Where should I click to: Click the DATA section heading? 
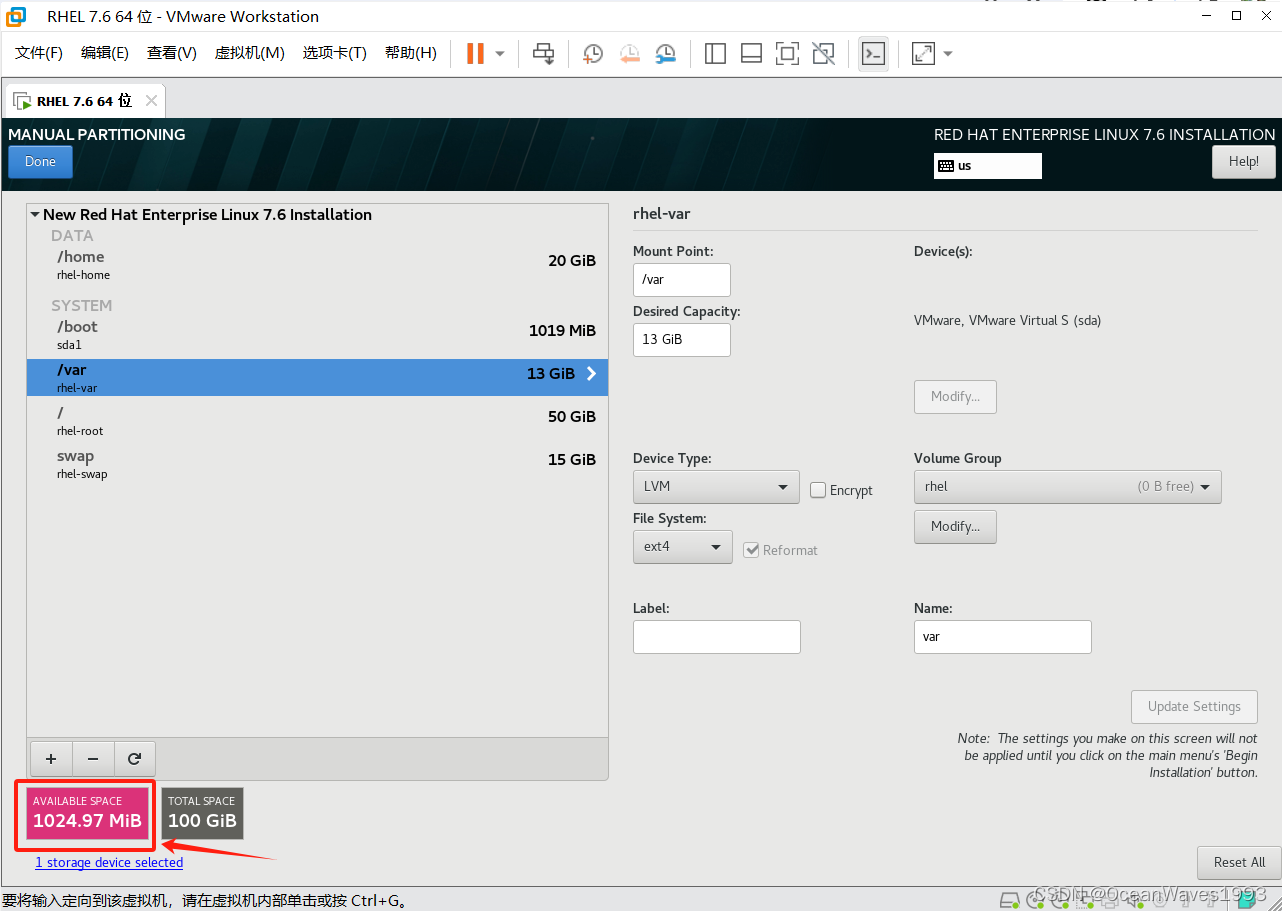click(x=72, y=236)
